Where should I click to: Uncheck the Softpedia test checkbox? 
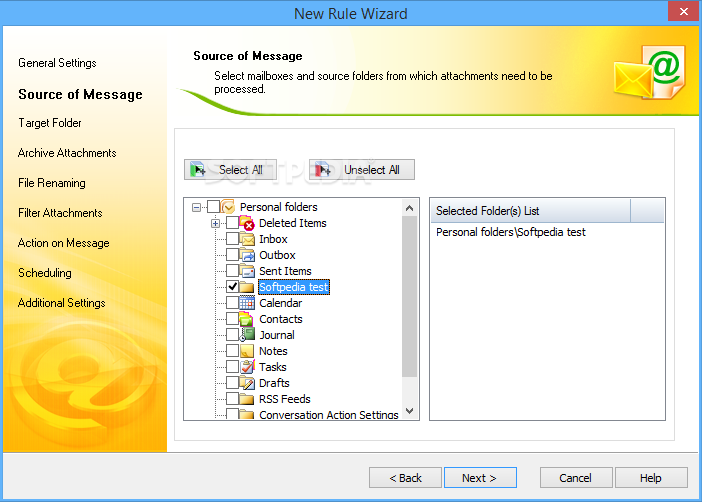[x=232, y=287]
